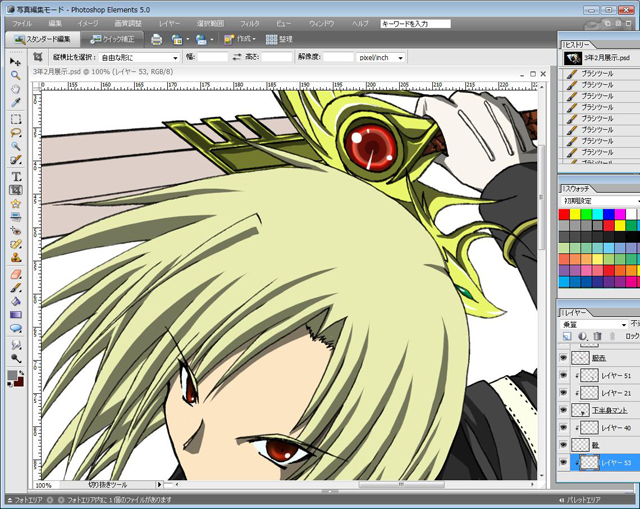Select the Gradient tool
The width and height of the screenshot is (640, 509).
pos(16,315)
